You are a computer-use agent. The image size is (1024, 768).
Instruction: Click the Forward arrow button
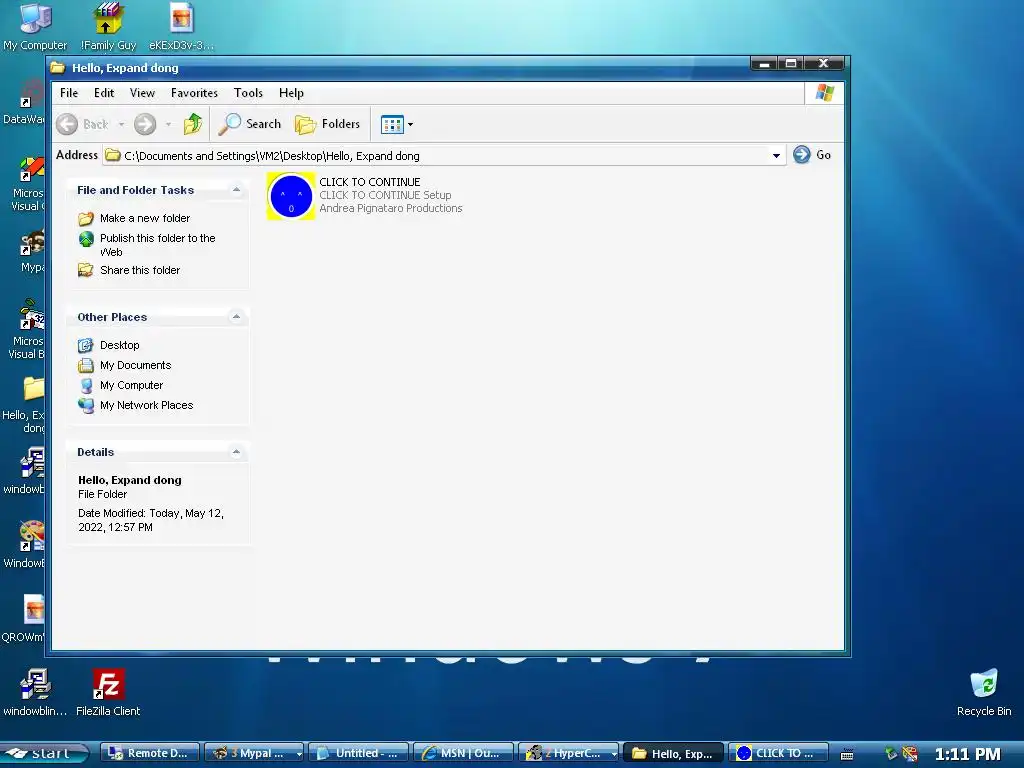pos(145,124)
